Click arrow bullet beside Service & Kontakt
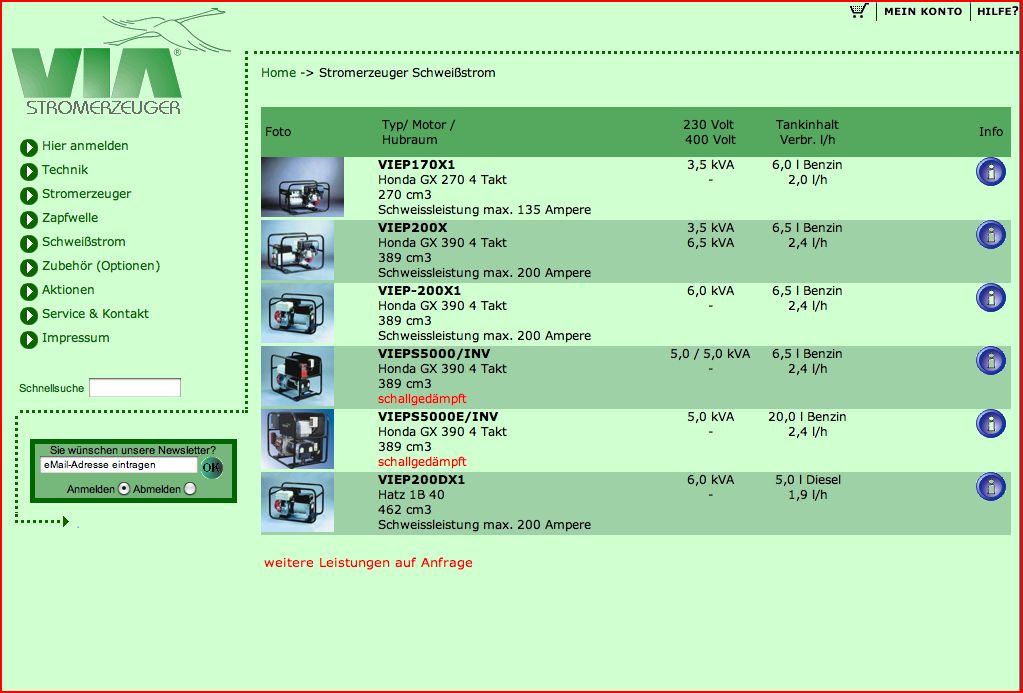1023x693 pixels. pyautogui.click(x=29, y=316)
